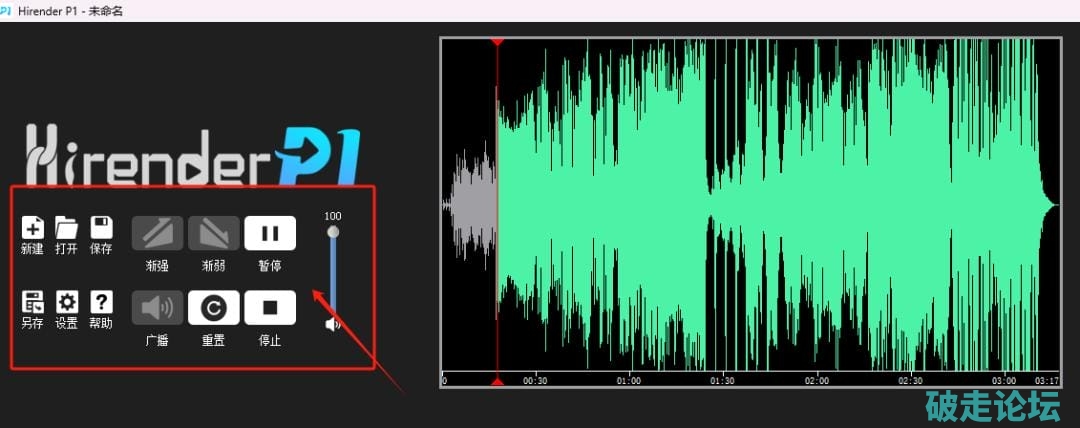Jump to the 01:00 mark on the timeline
Screen dimensions: 1080x428
click(x=629, y=381)
